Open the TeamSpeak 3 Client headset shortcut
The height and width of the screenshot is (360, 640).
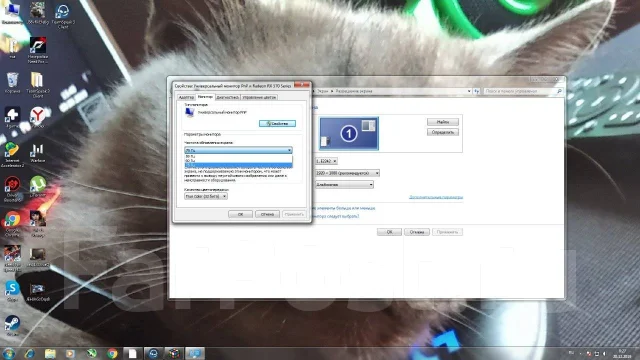pos(63,16)
